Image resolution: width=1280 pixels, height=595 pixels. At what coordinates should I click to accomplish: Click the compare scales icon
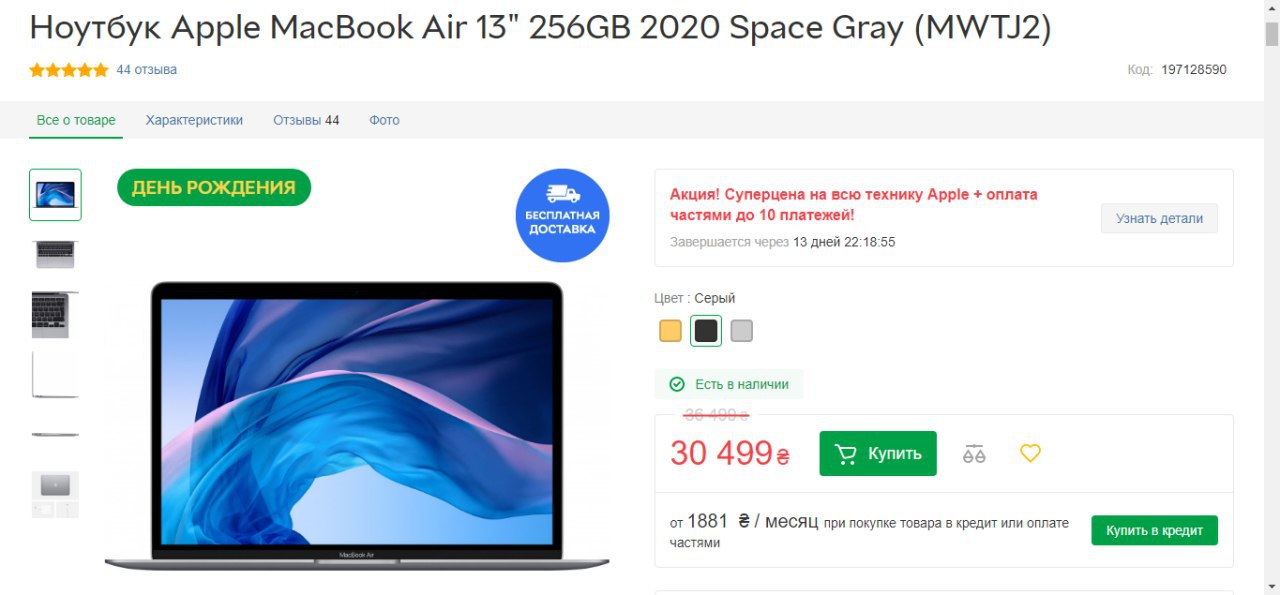974,454
